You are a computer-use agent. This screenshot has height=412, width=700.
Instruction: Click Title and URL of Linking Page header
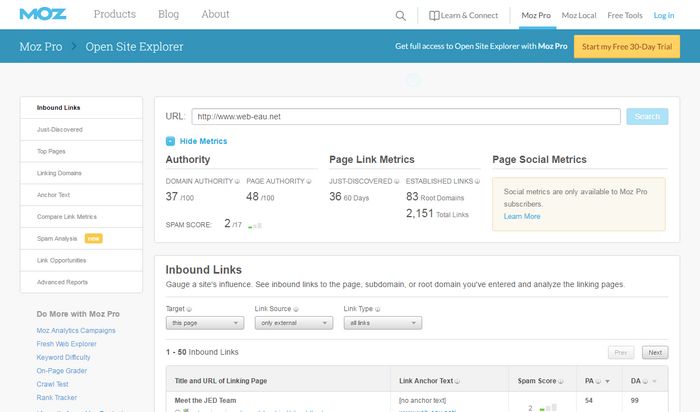[221, 381]
